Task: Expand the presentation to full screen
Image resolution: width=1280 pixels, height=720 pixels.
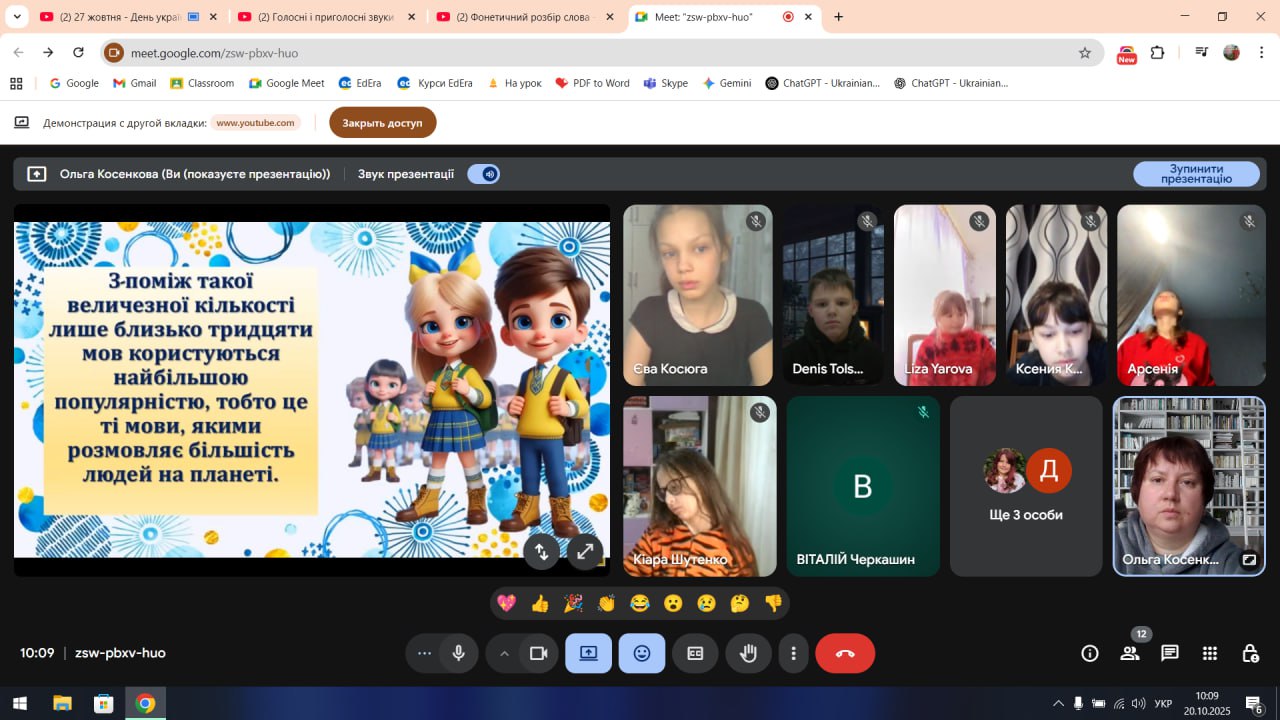Action: coord(584,551)
